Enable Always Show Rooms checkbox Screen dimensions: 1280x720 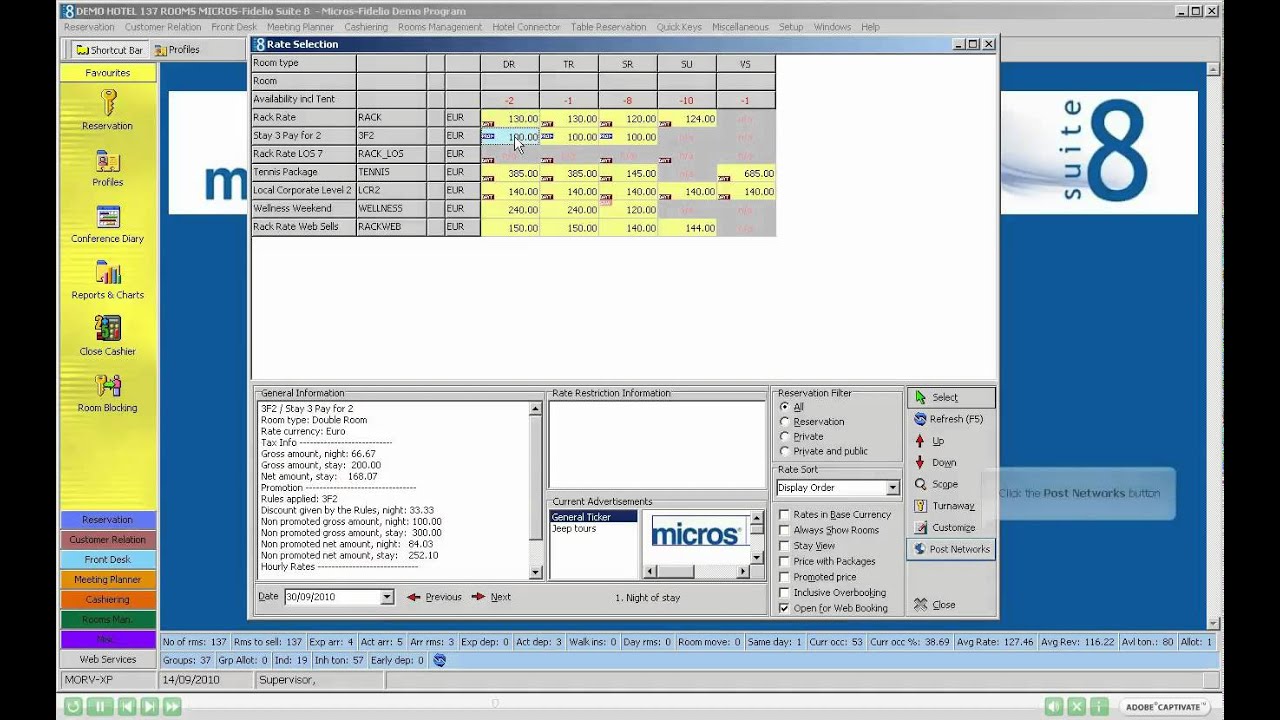click(784, 530)
